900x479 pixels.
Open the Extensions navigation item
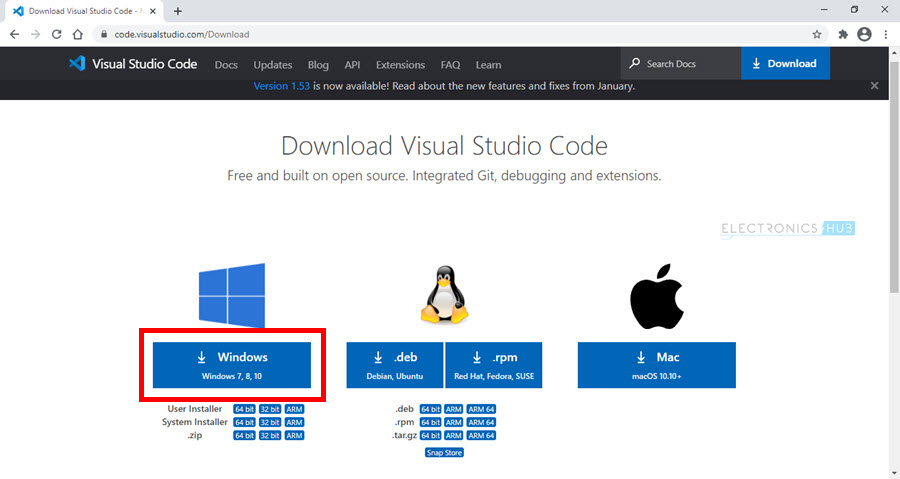point(400,64)
